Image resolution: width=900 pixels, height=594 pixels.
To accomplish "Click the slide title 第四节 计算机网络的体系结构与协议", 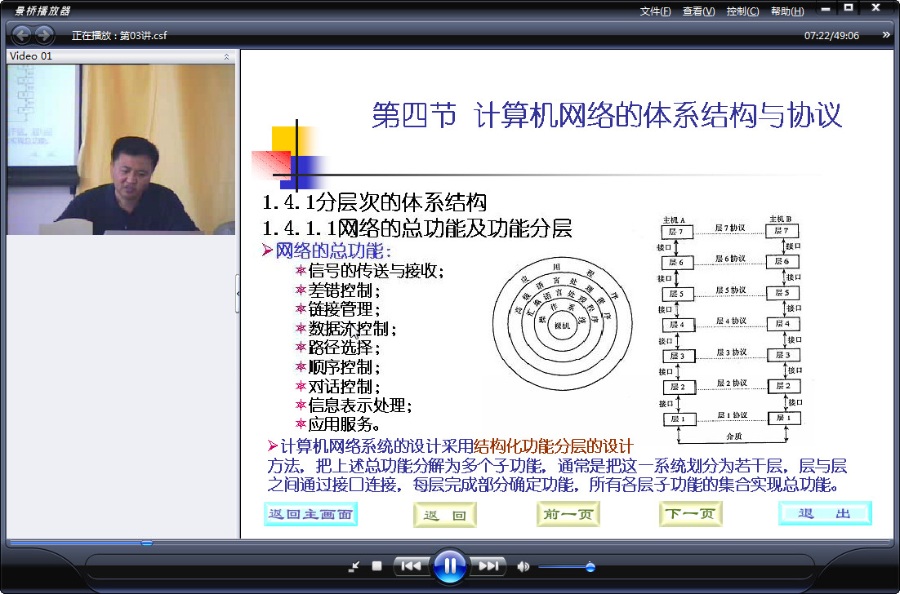I will (x=607, y=115).
